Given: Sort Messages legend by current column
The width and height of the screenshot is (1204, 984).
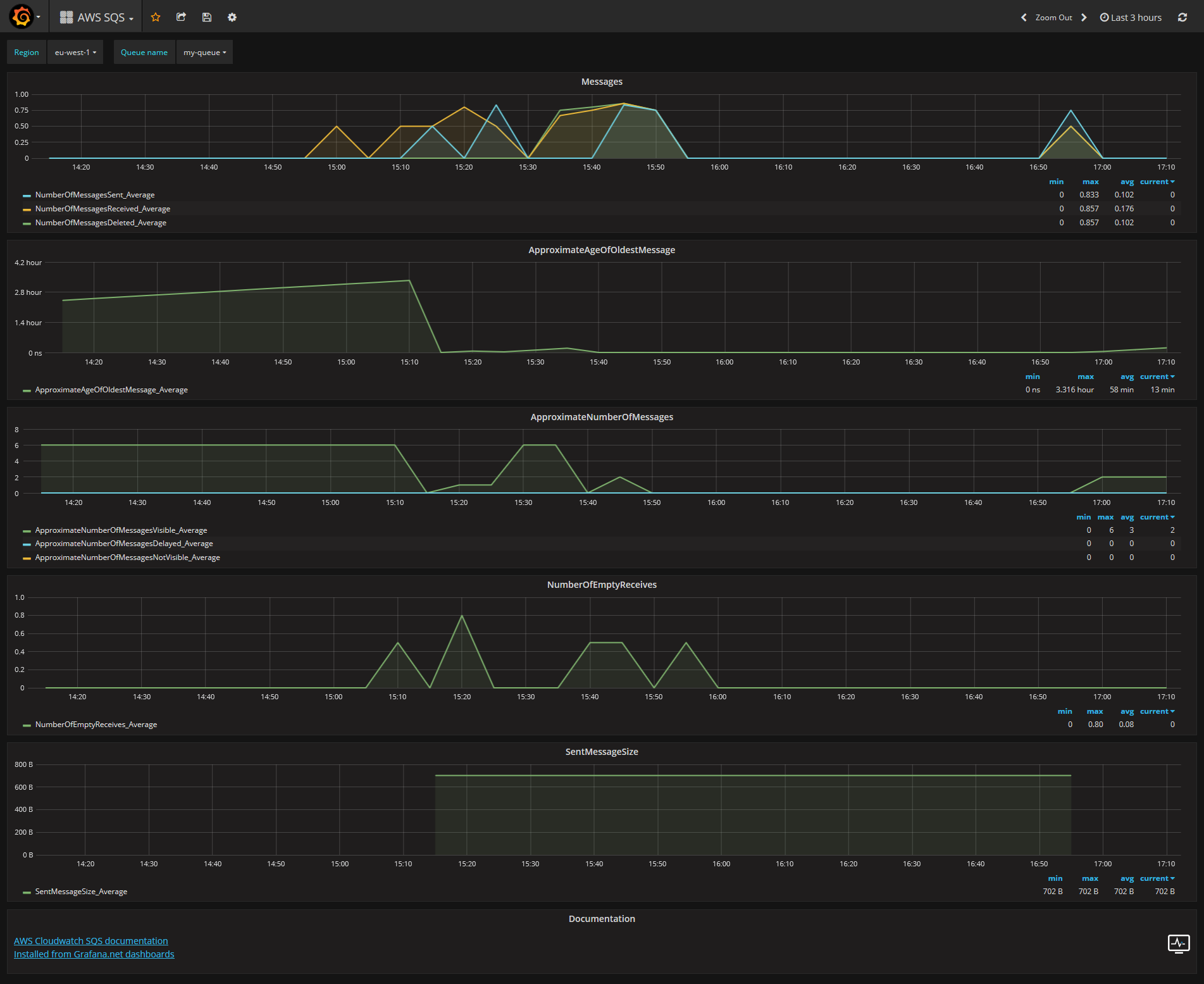Looking at the screenshot, I should 1157,182.
